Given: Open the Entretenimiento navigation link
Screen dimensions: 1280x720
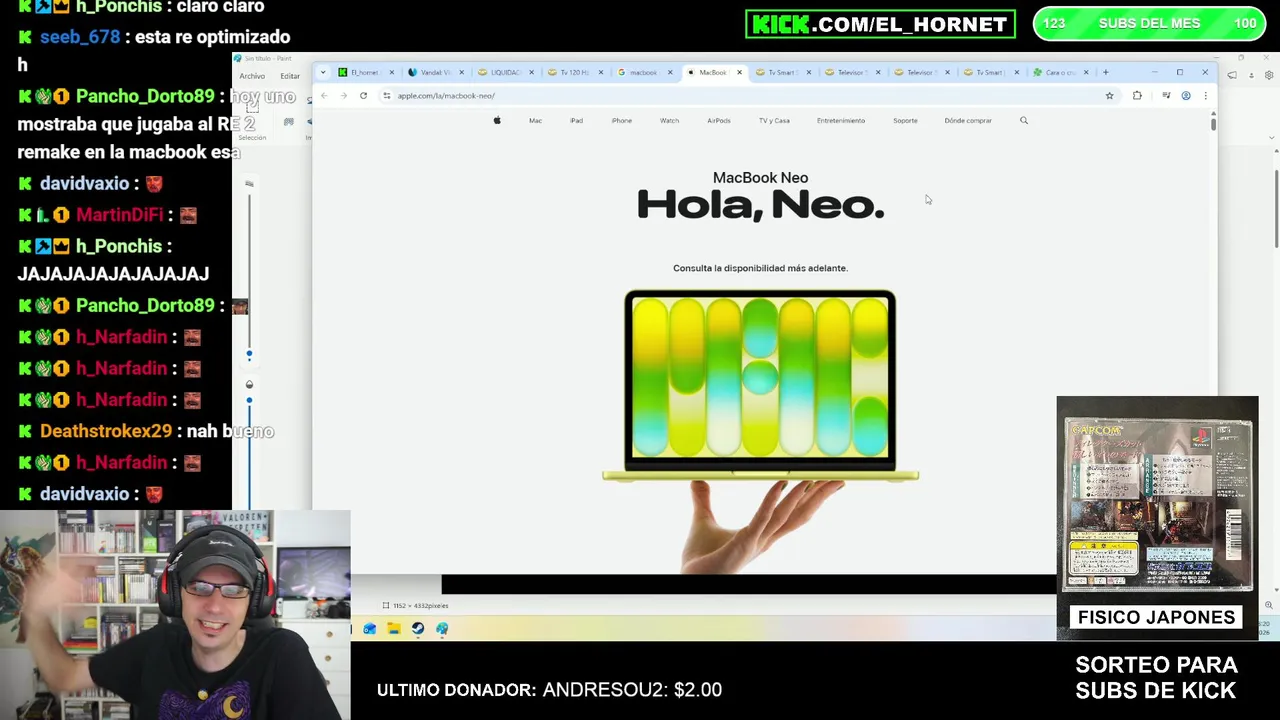Looking at the screenshot, I should [x=840, y=120].
